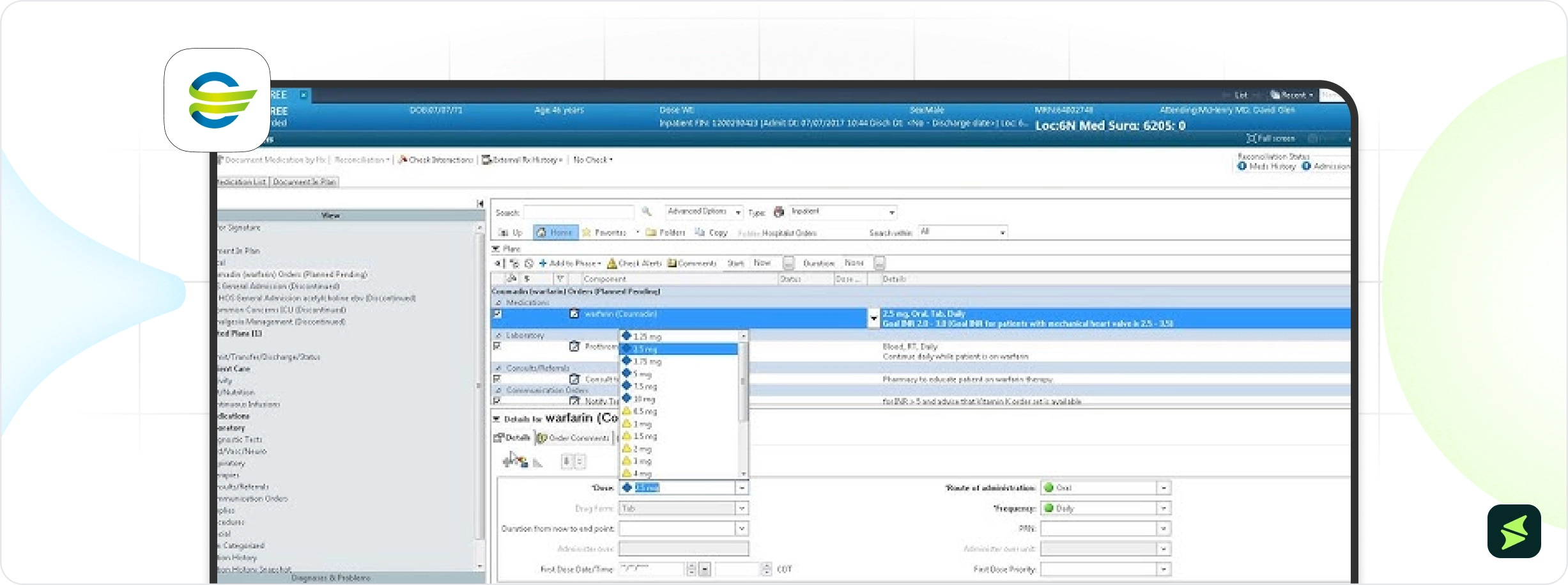The height and width of the screenshot is (585, 1568).
Task: Open the Advanced Options dropdown
Action: [x=738, y=212]
